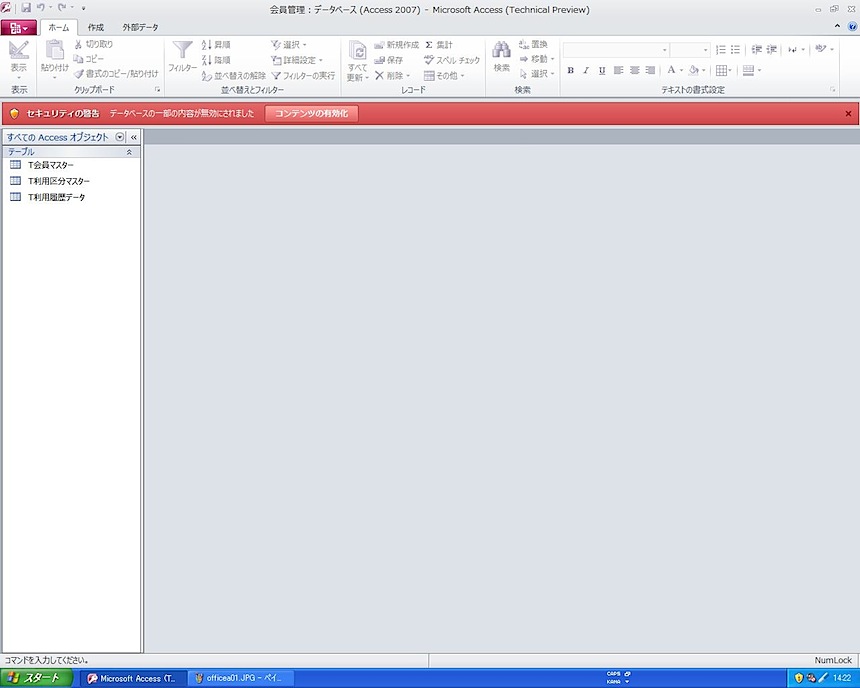Open the Office button menu
Screen dimensions: 860x688
[19, 27]
